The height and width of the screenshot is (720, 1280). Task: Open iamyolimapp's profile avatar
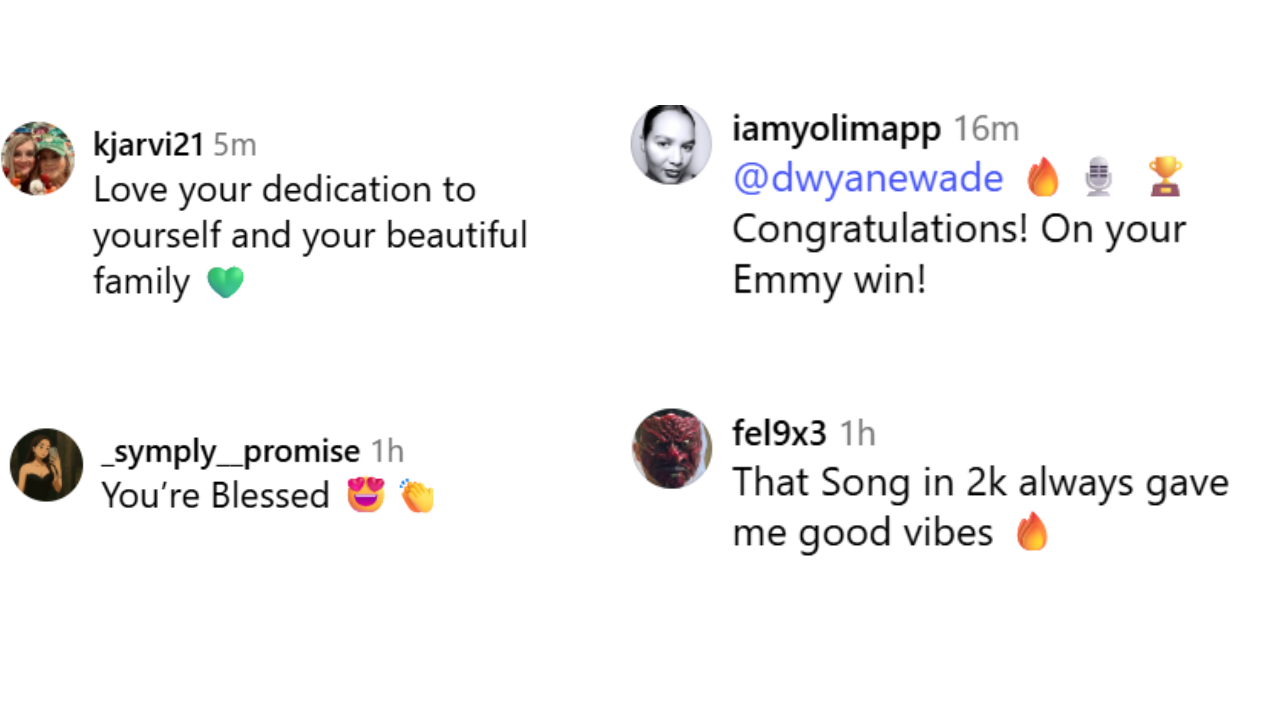coord(670,144)
